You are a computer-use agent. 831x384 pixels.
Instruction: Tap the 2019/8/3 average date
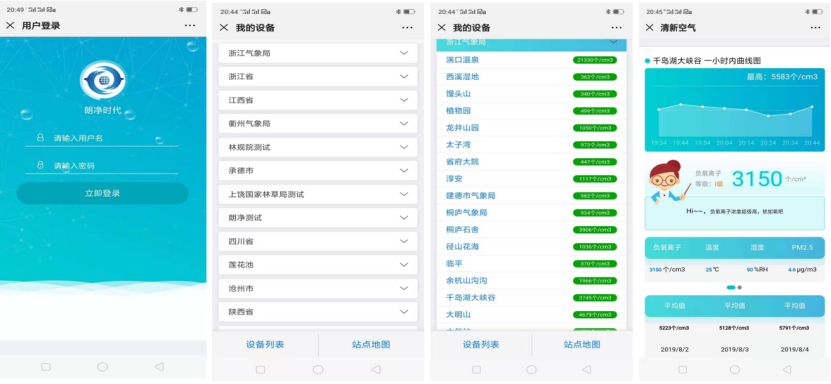pos(734,350)
